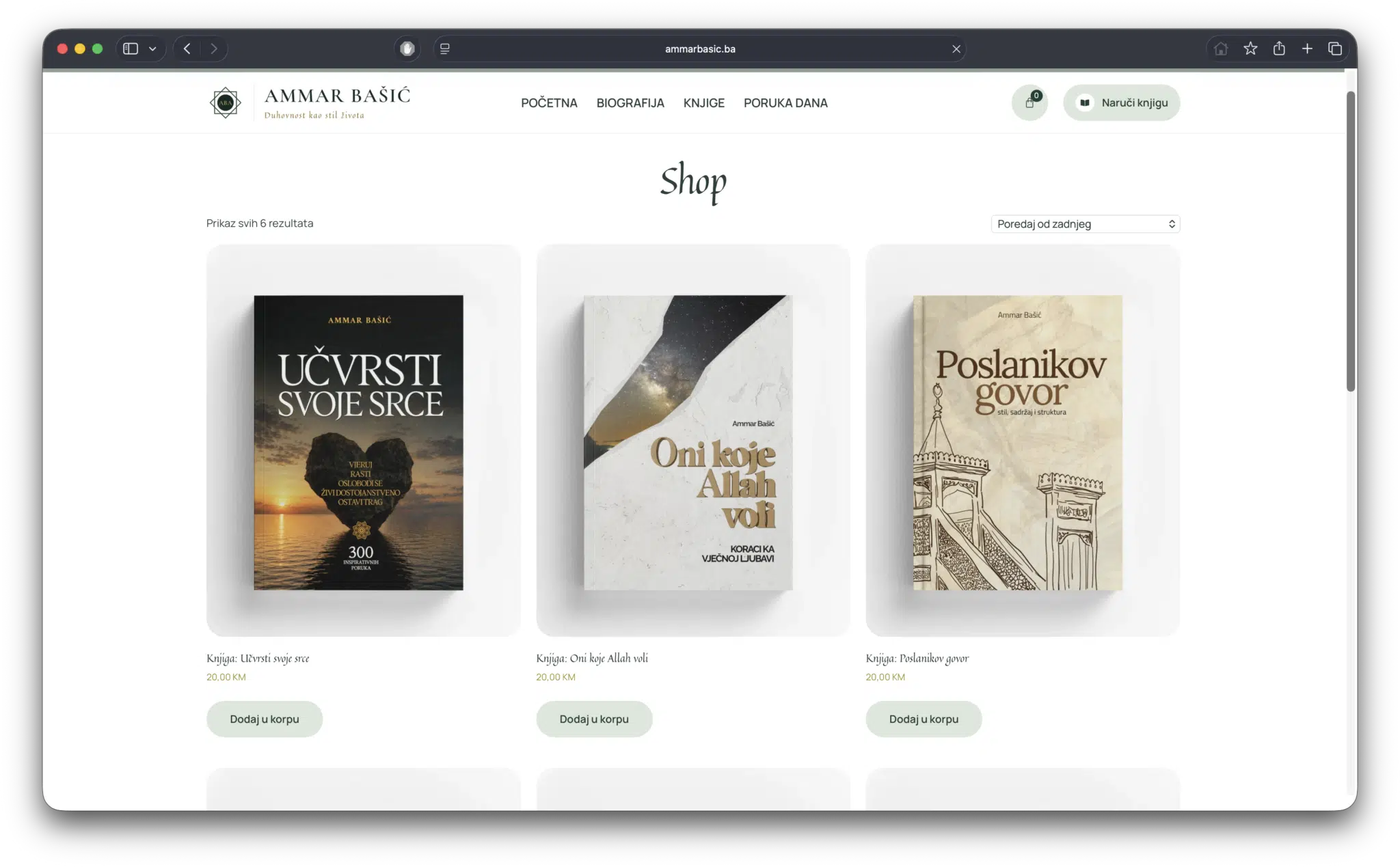Bookmark the page with the star icon
Screen dimensions: 1400x867
[1250, 49]
